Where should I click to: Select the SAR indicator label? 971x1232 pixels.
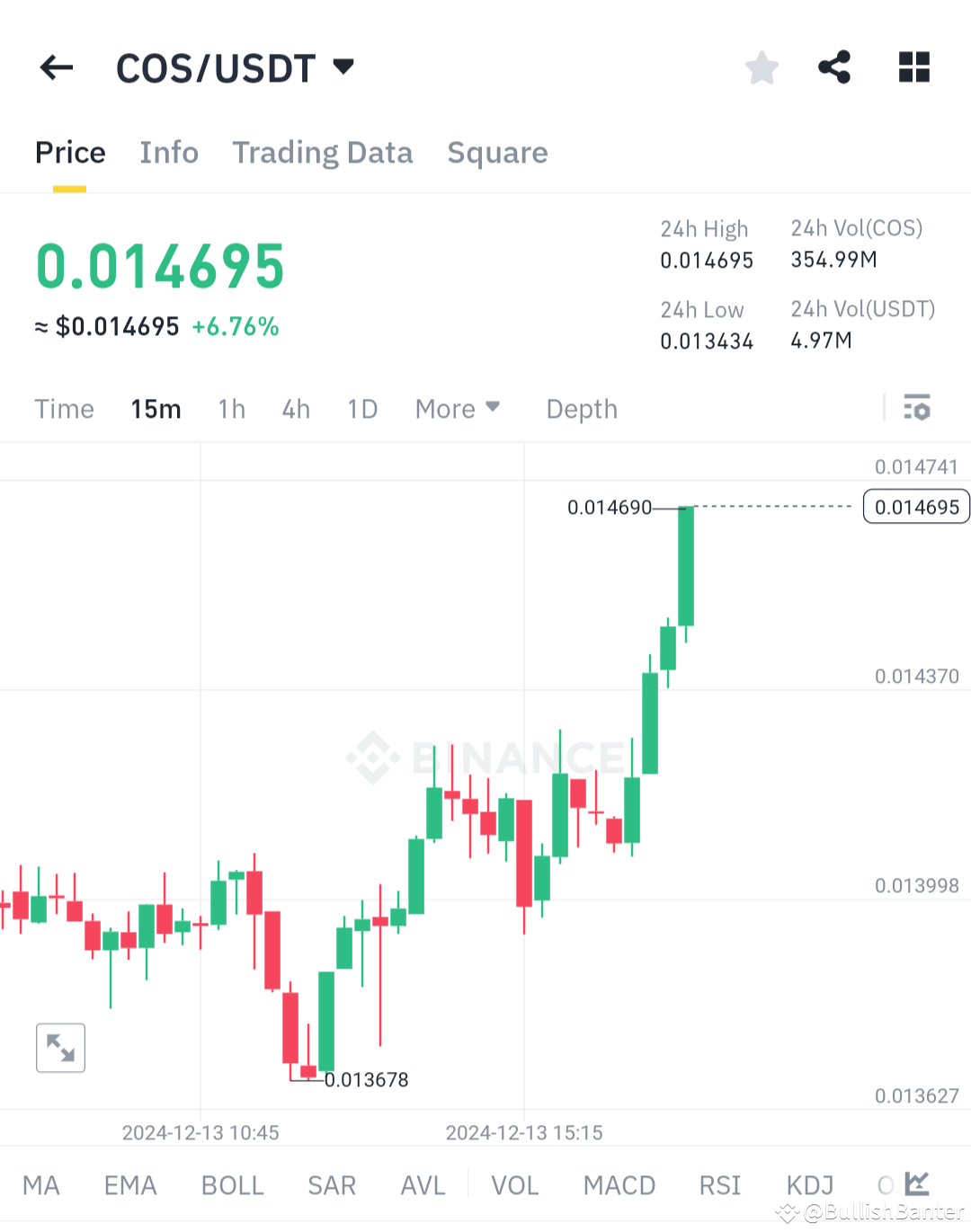coord(332,1185)
